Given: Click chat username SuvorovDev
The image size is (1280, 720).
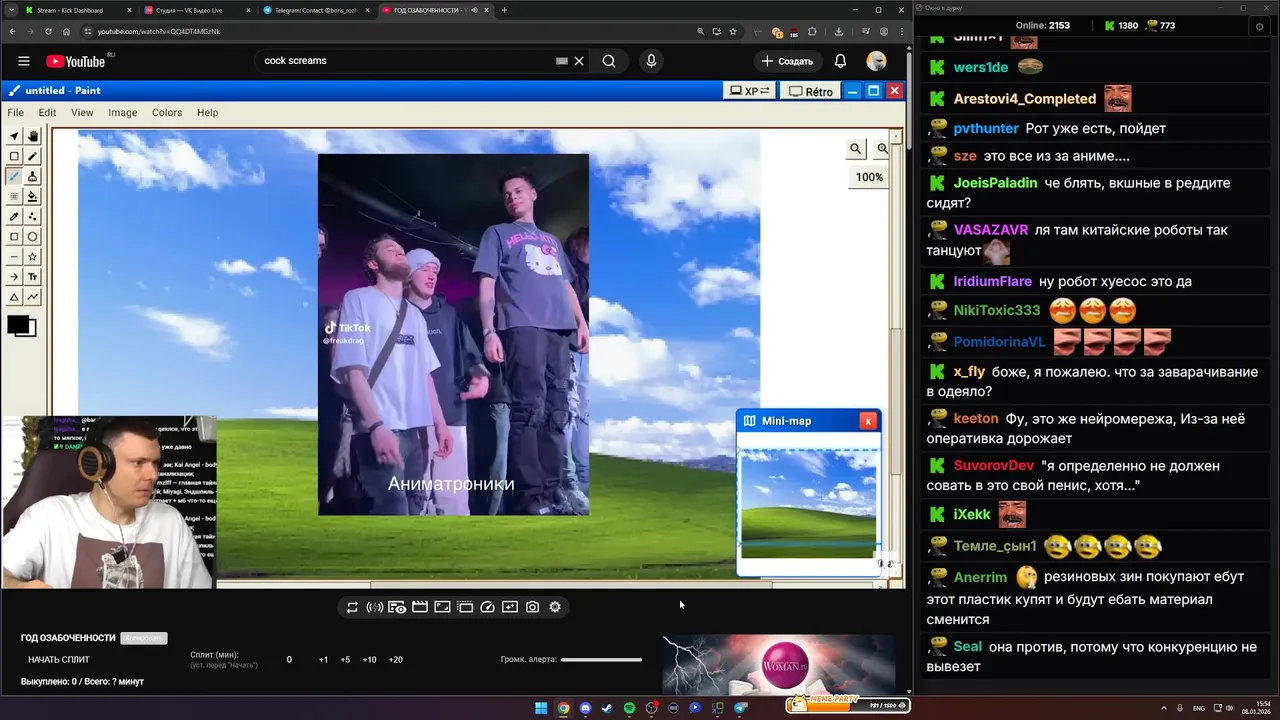Looking at the screenshot, I should pyautogui.click(x=994, y=466).
